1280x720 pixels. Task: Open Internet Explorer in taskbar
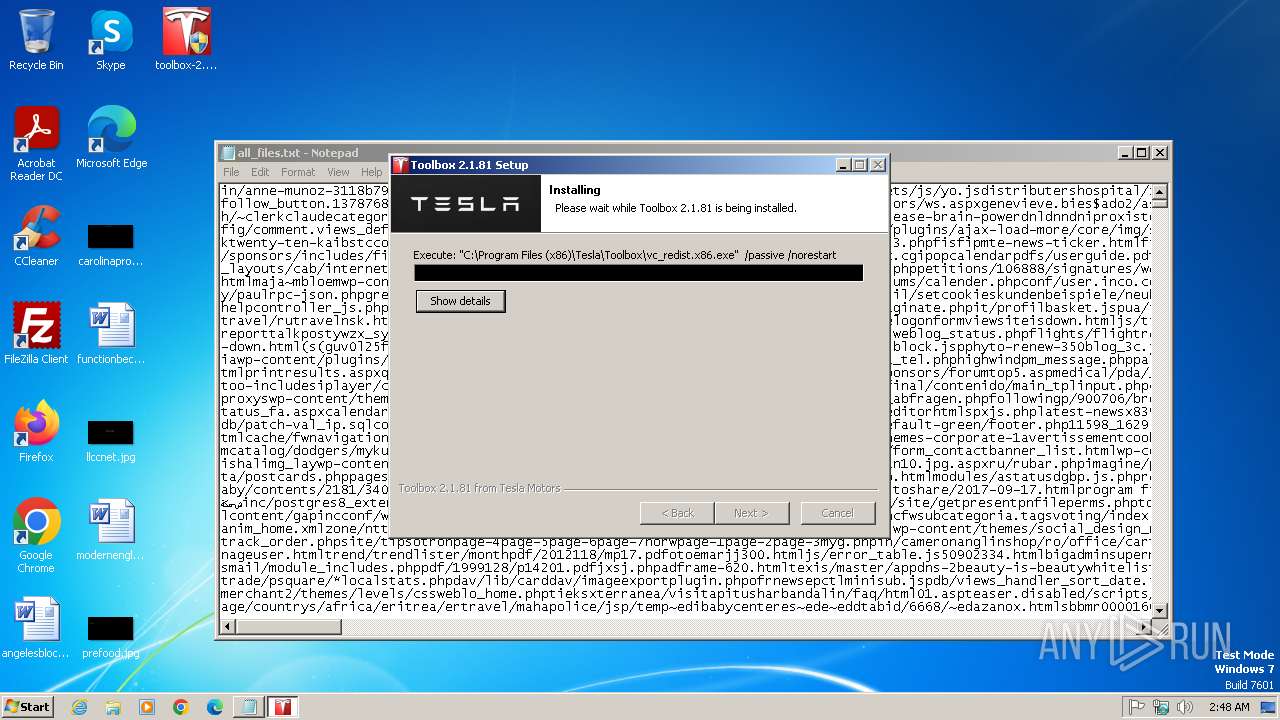point(79,707)
